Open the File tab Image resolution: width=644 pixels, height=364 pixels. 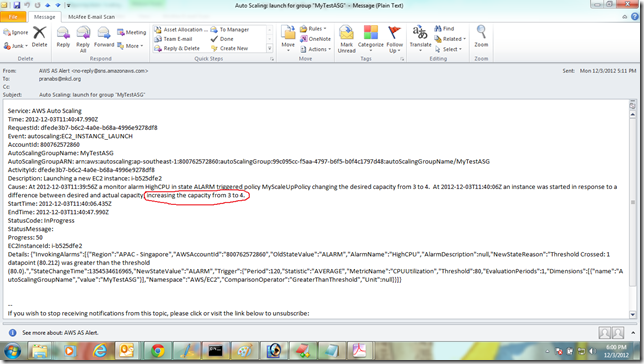click(13, 17)
